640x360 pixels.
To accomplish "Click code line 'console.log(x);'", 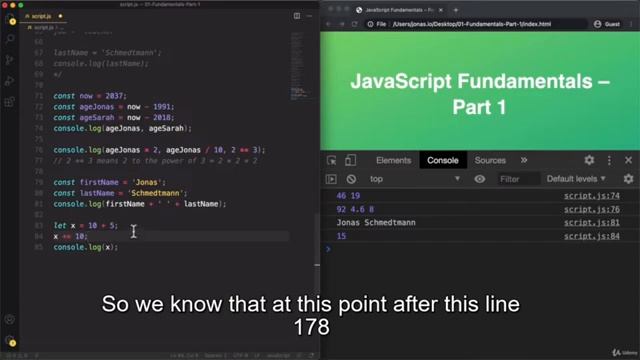I will pyautogui.click(x=85, y=247).
